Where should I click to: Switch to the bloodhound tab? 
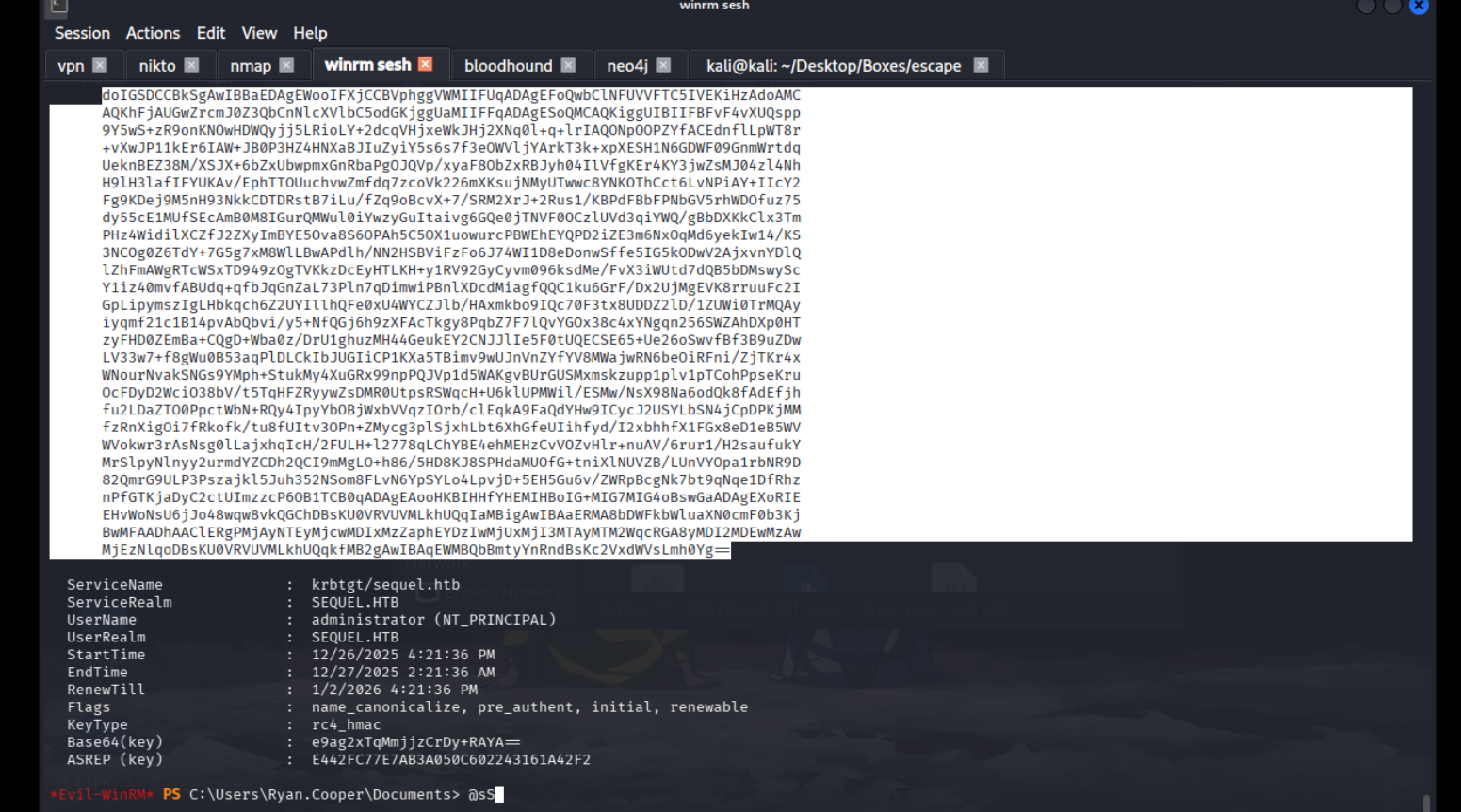tap(508, 66)
